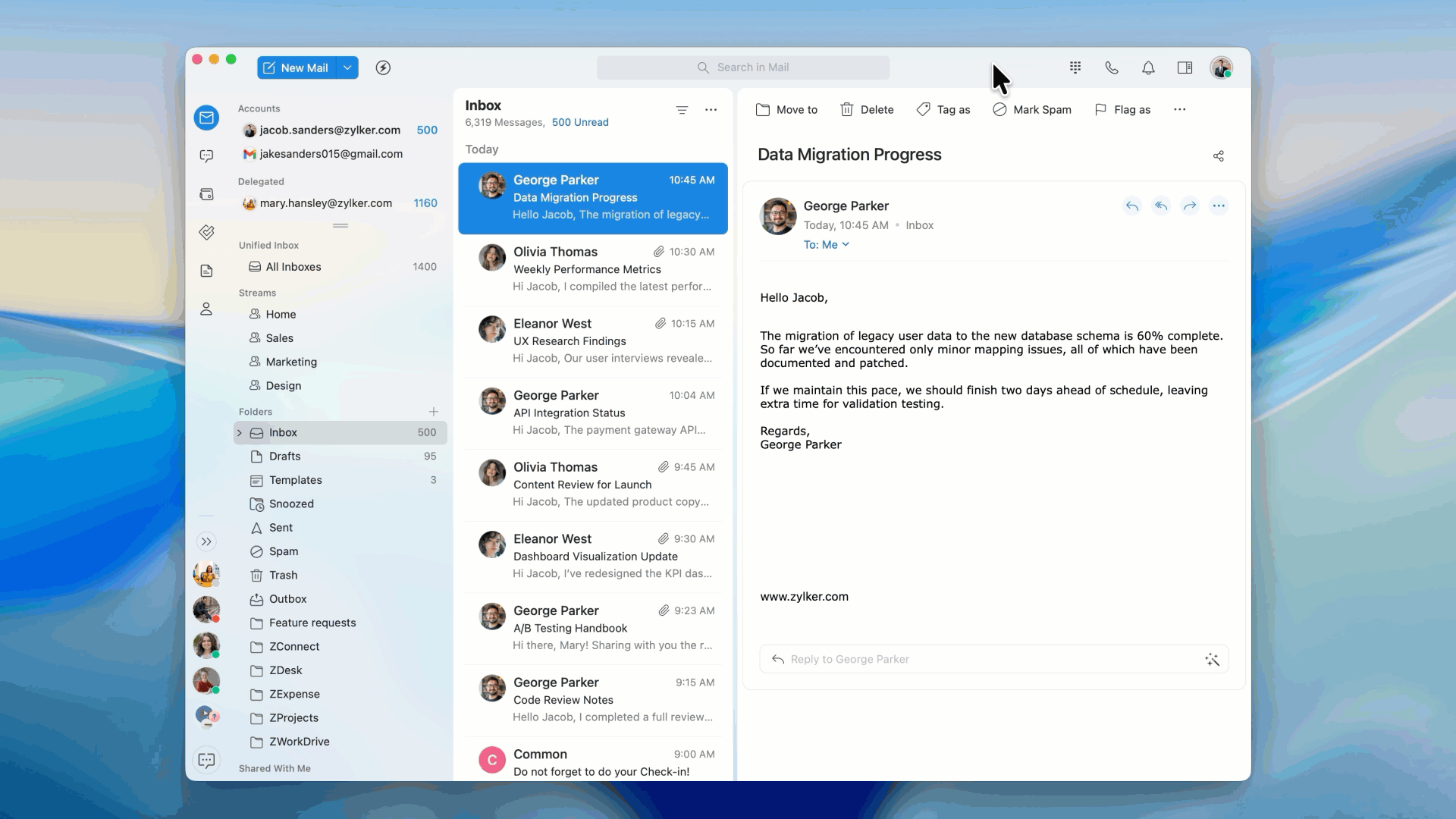This screenshot has height=819, width=1456.
Task: Open George Parker Code Review Notes email
Action: pos(593,699)
